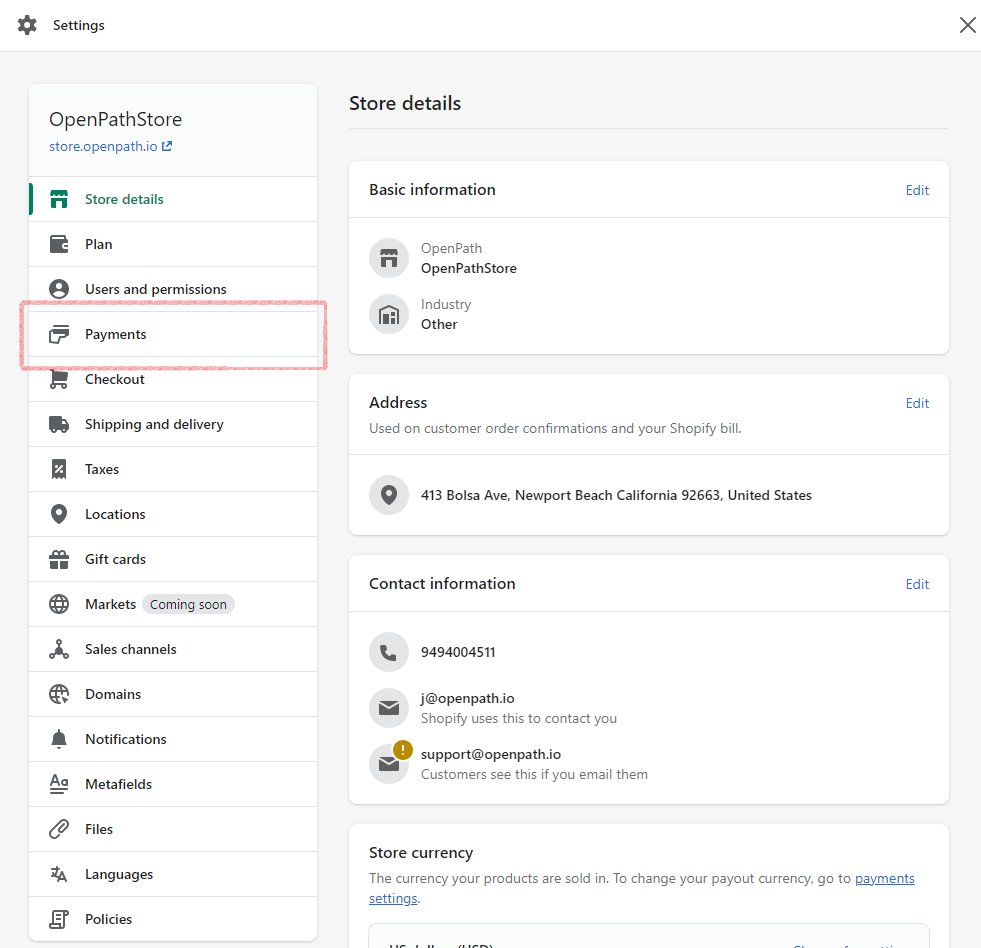
Task: Click the j@openpath.io email text
Action: click(467, 698)
